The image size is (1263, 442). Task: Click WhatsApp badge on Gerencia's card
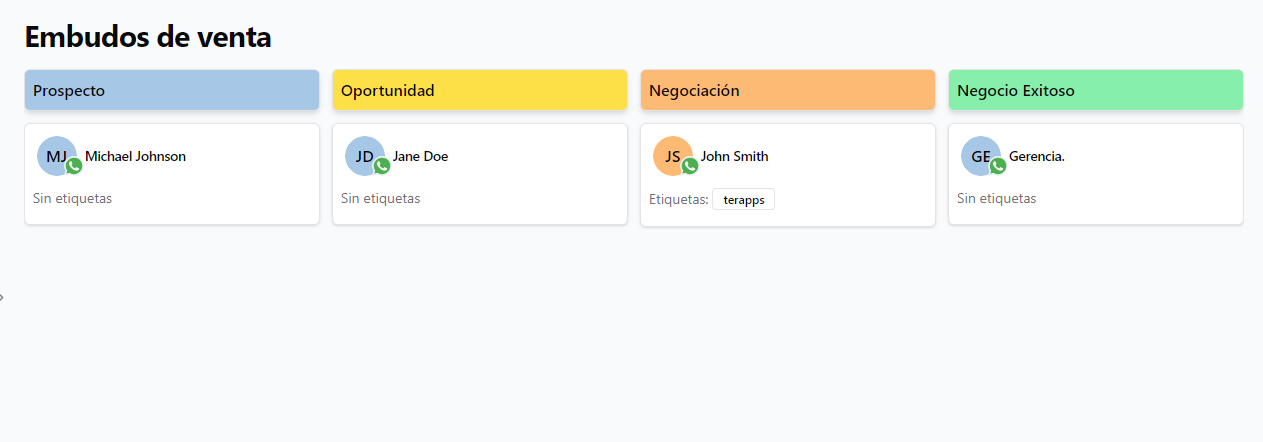coord(998,166)
